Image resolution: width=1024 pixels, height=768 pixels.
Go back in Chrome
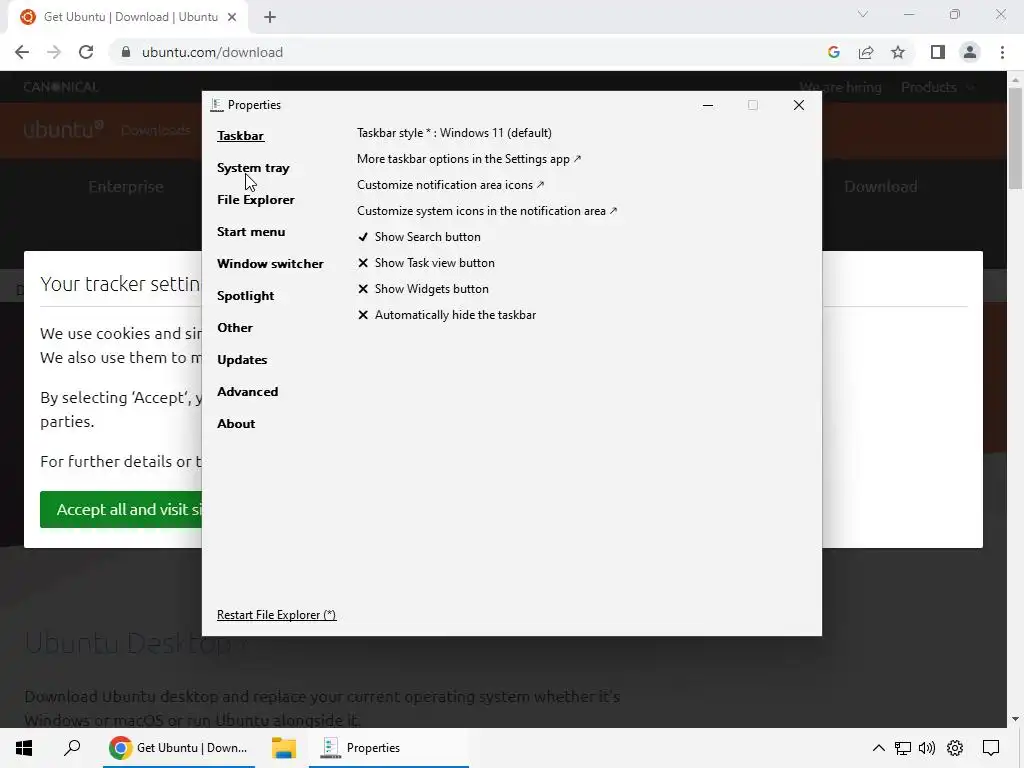[x=22, y=52]
